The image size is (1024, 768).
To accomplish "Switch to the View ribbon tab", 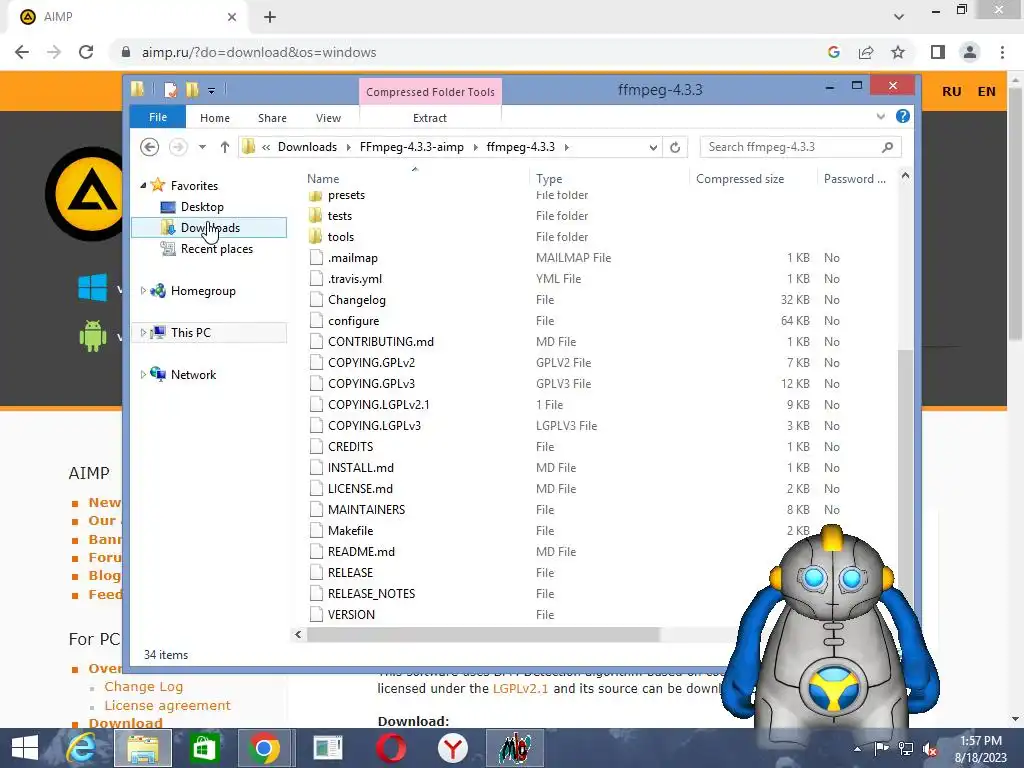I will (328, 118).
